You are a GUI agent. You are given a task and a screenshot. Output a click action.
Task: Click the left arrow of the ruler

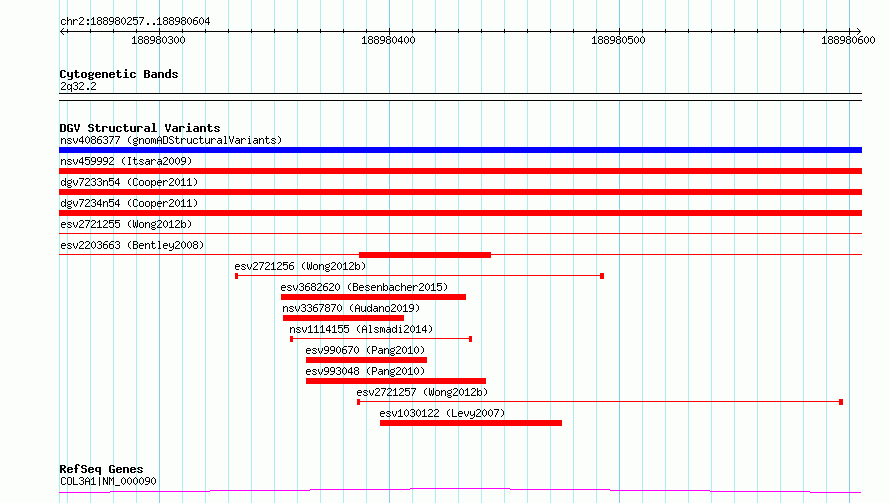(x=62, y=31)
